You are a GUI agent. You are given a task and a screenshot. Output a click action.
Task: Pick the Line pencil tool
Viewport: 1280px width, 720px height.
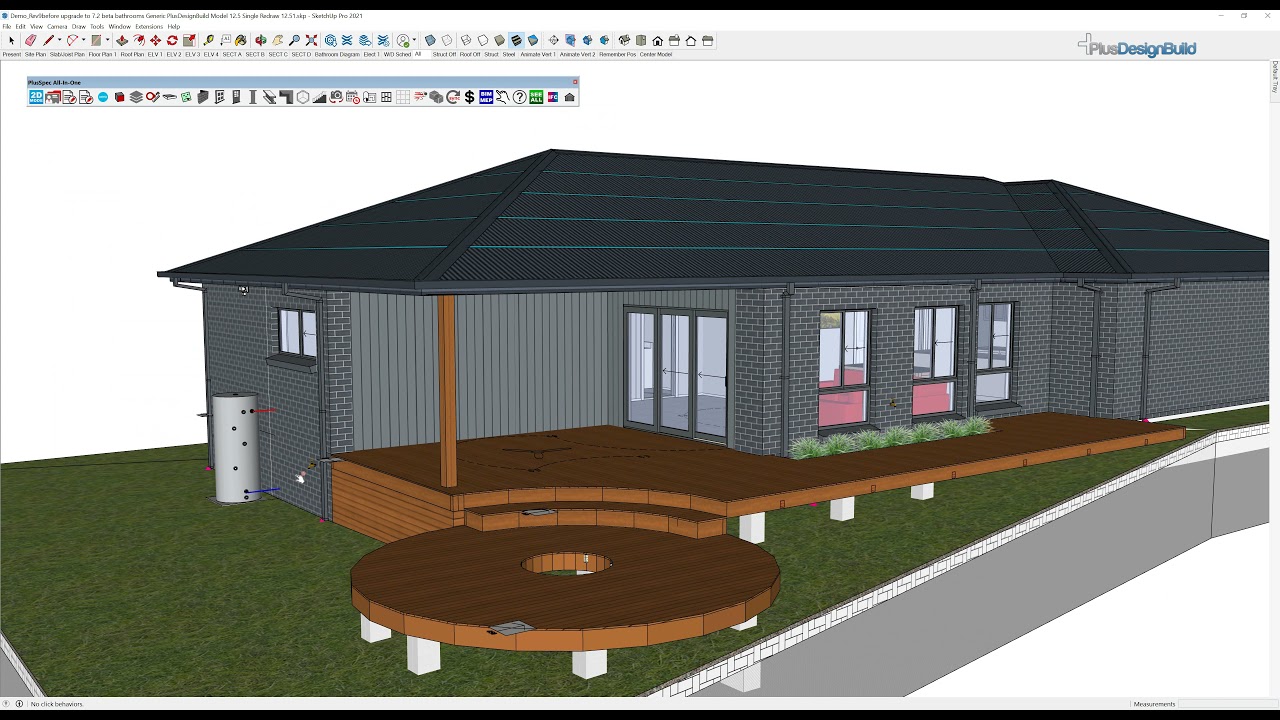click(x=48, y=41)
